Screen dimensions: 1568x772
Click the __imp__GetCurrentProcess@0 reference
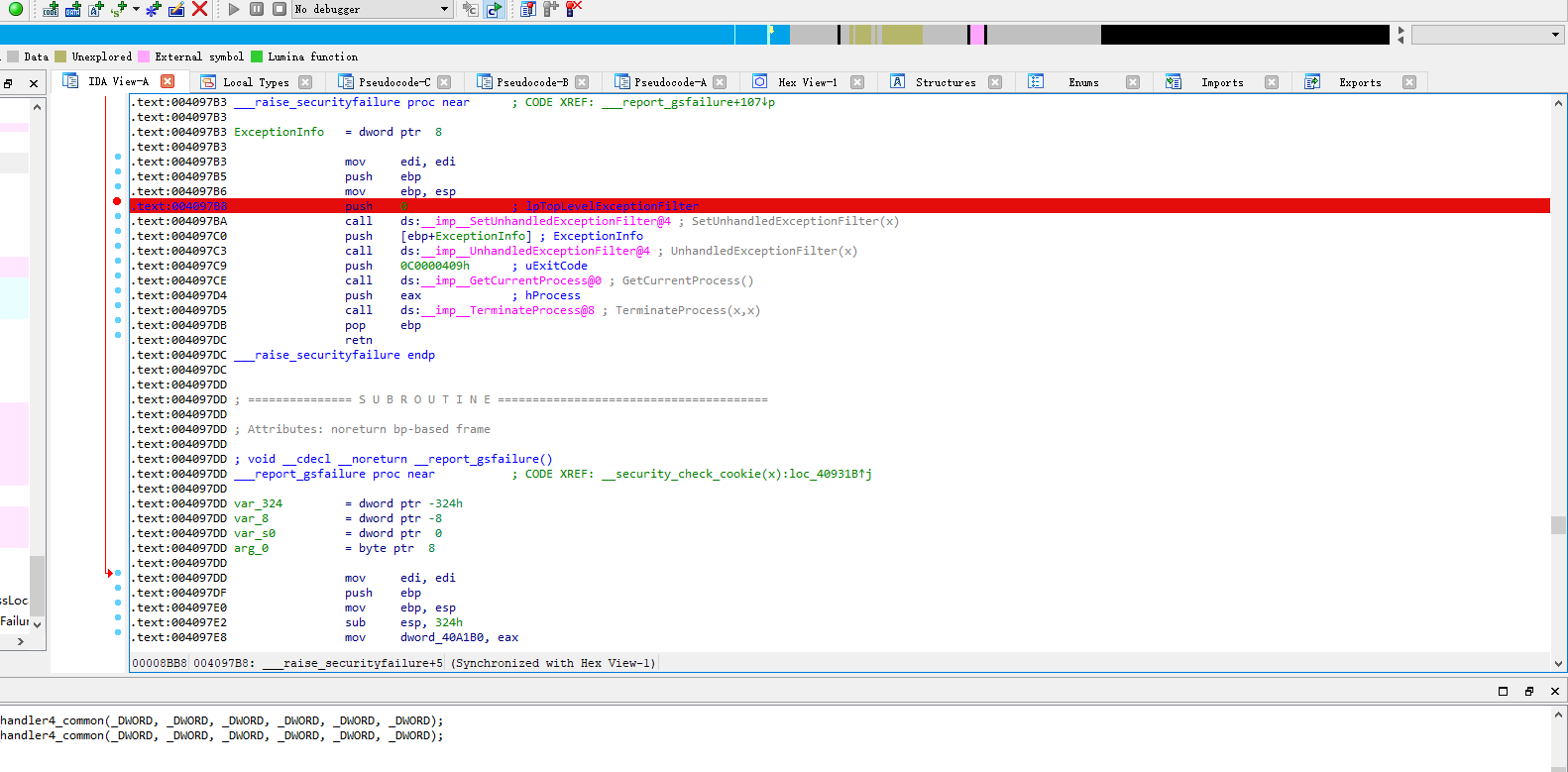511,280
